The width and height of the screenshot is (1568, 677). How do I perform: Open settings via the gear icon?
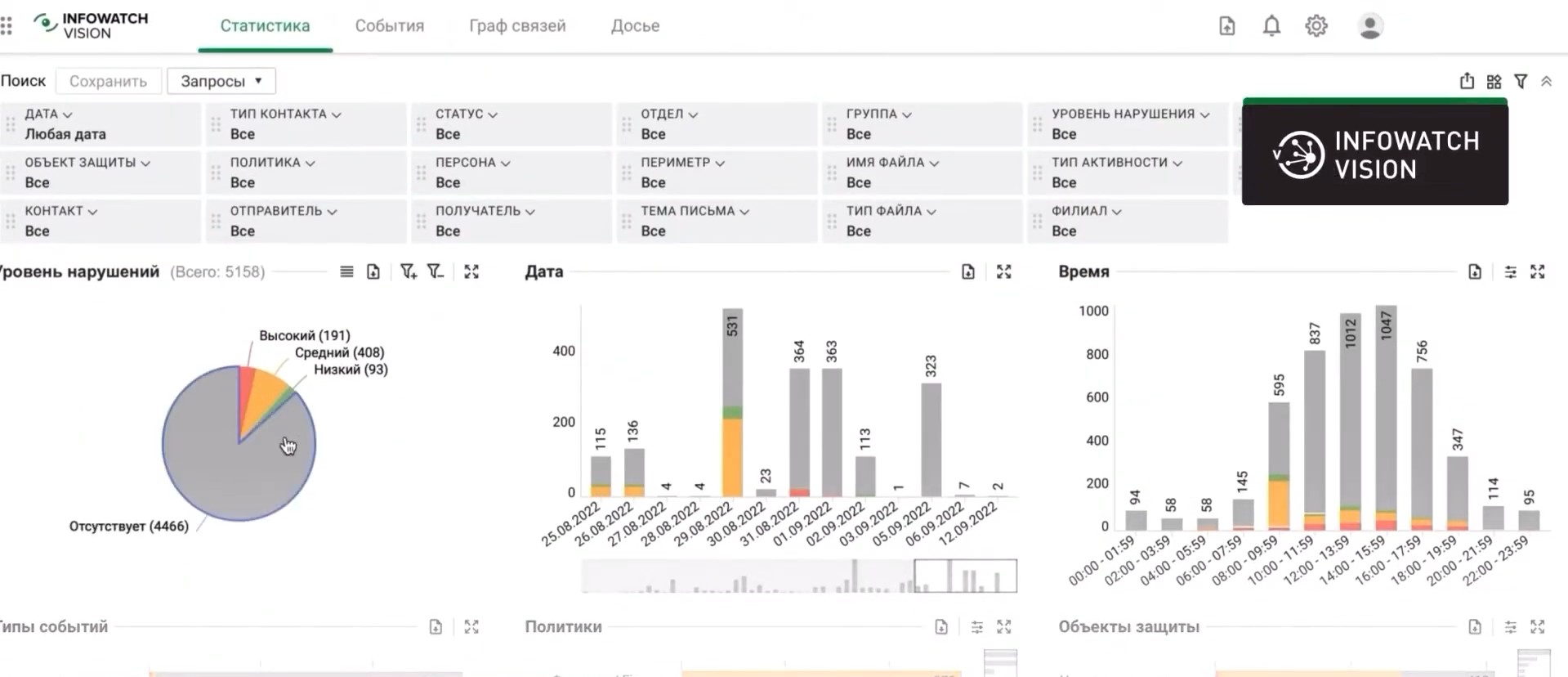click(1316, 26)
